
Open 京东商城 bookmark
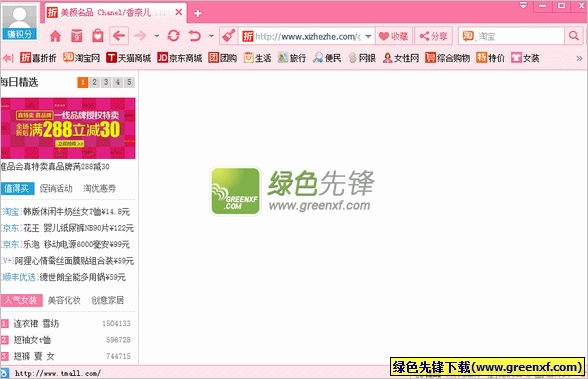[x=180, y=58]
